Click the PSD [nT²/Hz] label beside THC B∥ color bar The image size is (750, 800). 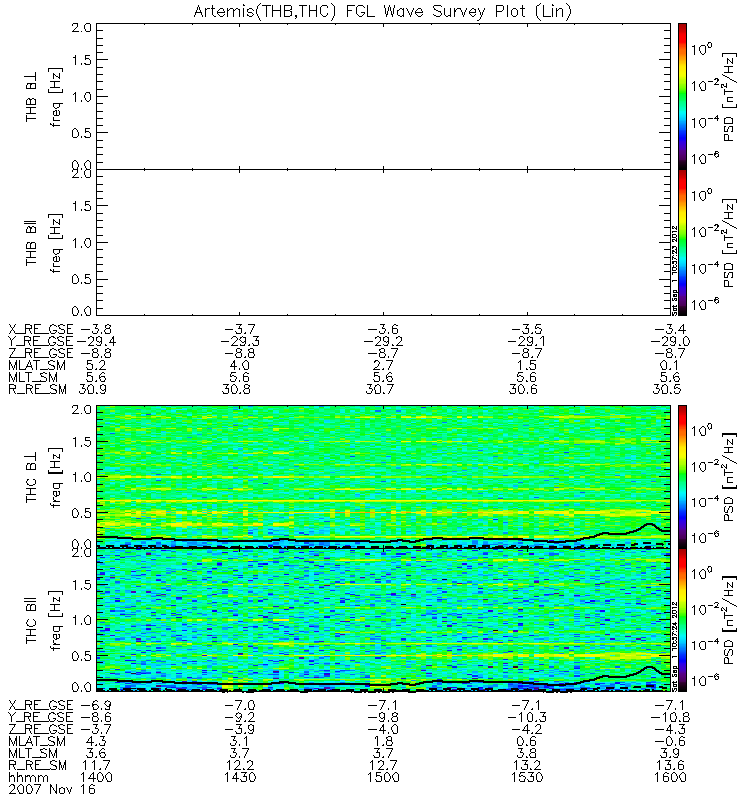(x=729, y=620)
